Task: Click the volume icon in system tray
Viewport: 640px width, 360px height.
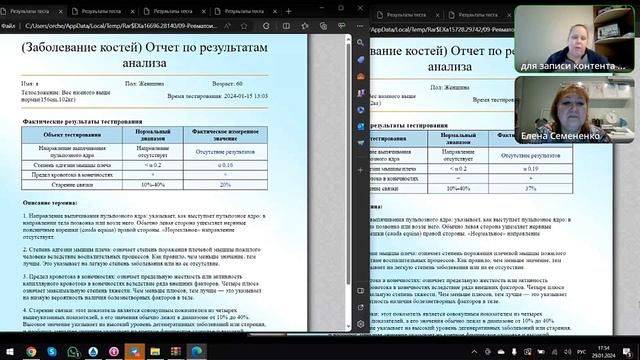Action: point(568,352)
